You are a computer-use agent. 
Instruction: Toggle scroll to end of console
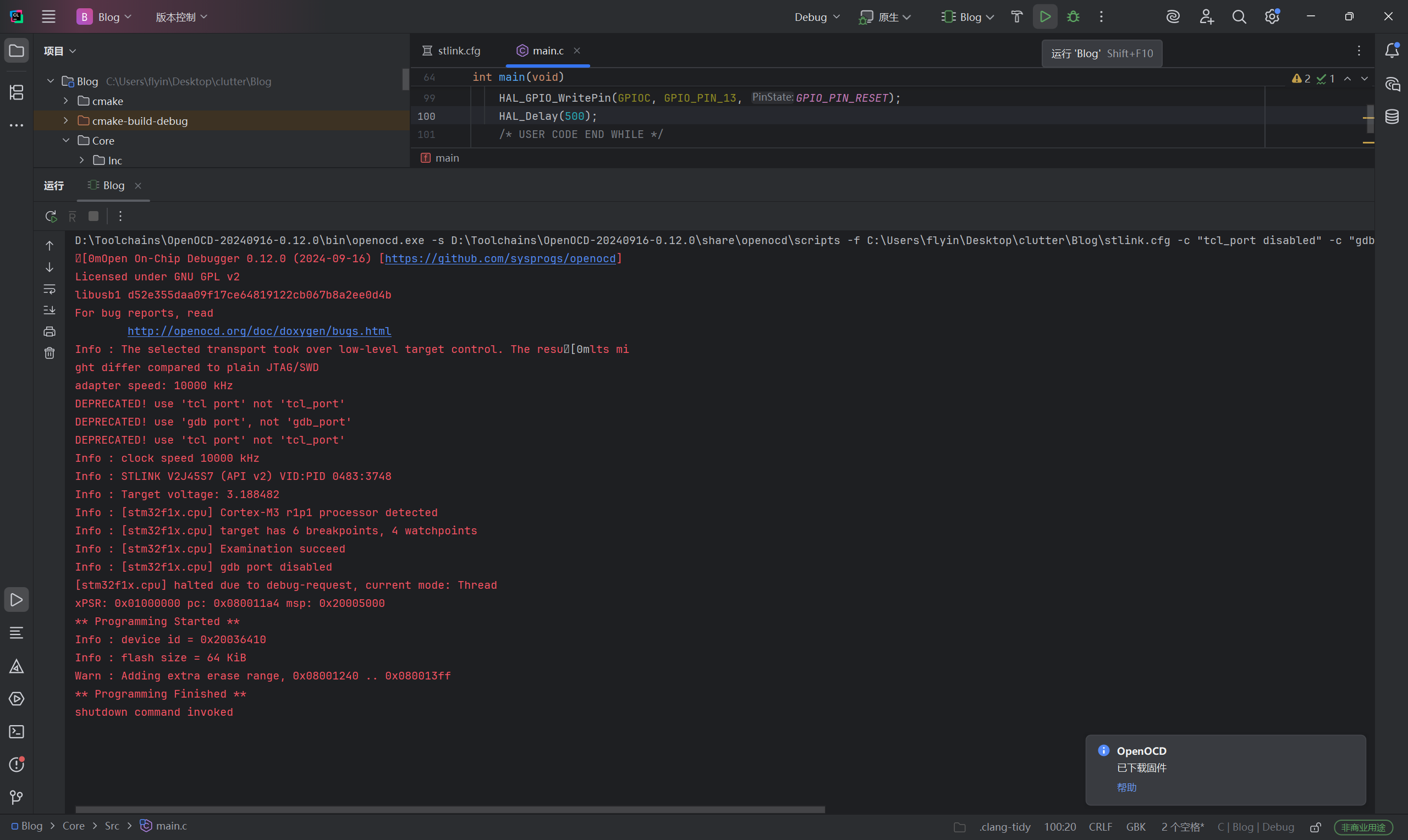tap(50, 310)
